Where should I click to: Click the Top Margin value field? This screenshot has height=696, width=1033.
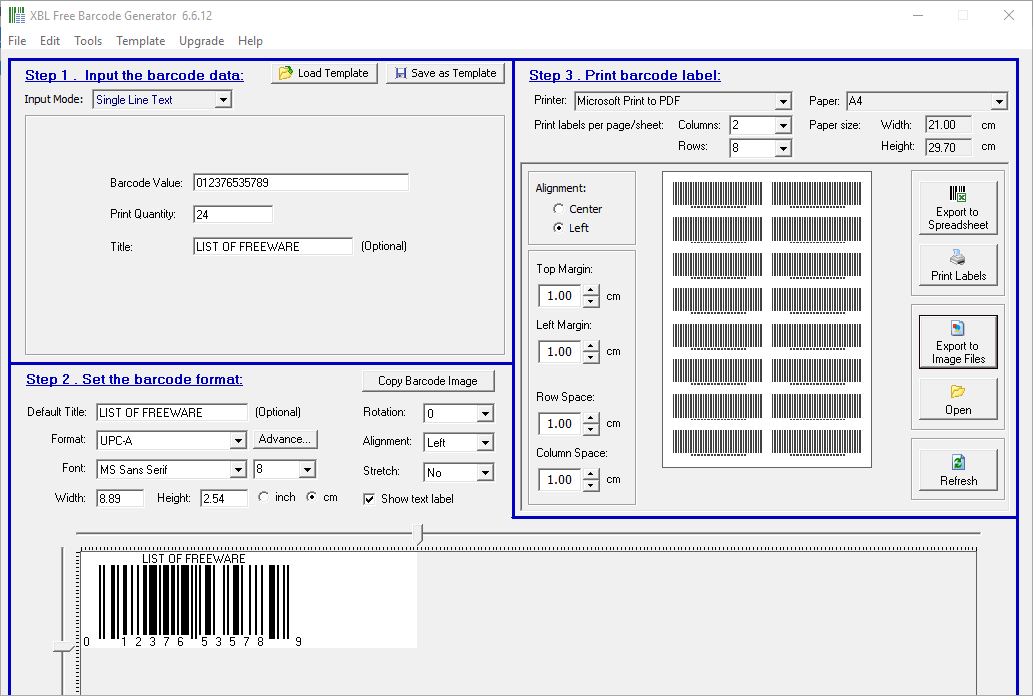pos(560,296)
